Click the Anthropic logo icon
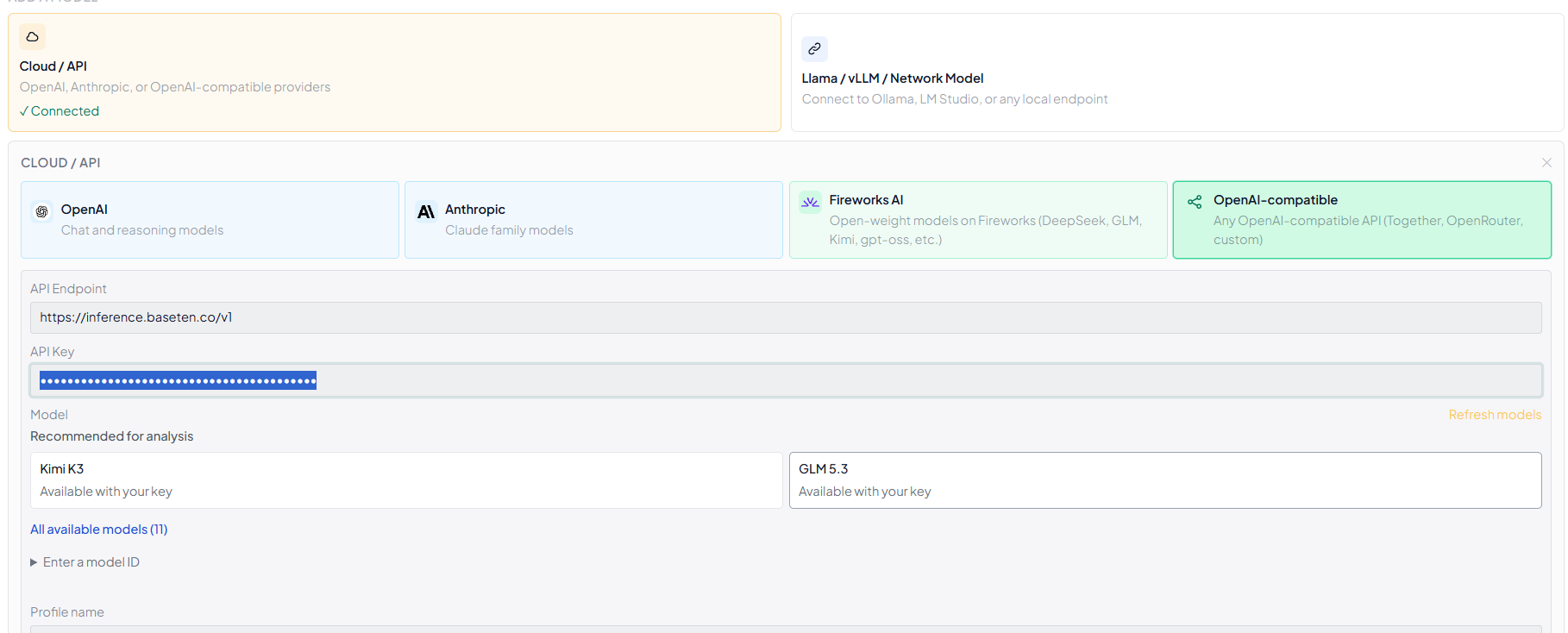The height and width of the screenshot is (633, 1568). pyautogui.click(x=426, y=211)
